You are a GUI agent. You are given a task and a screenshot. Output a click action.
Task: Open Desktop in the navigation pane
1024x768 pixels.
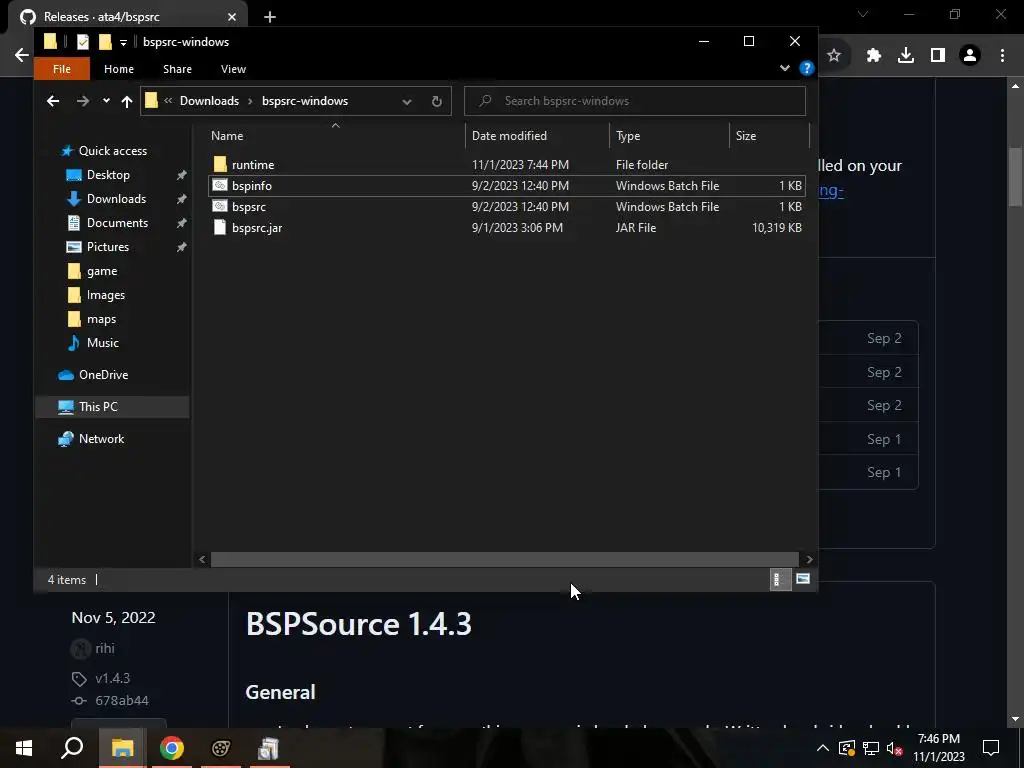pyautogui.click(x=108, y=175)
